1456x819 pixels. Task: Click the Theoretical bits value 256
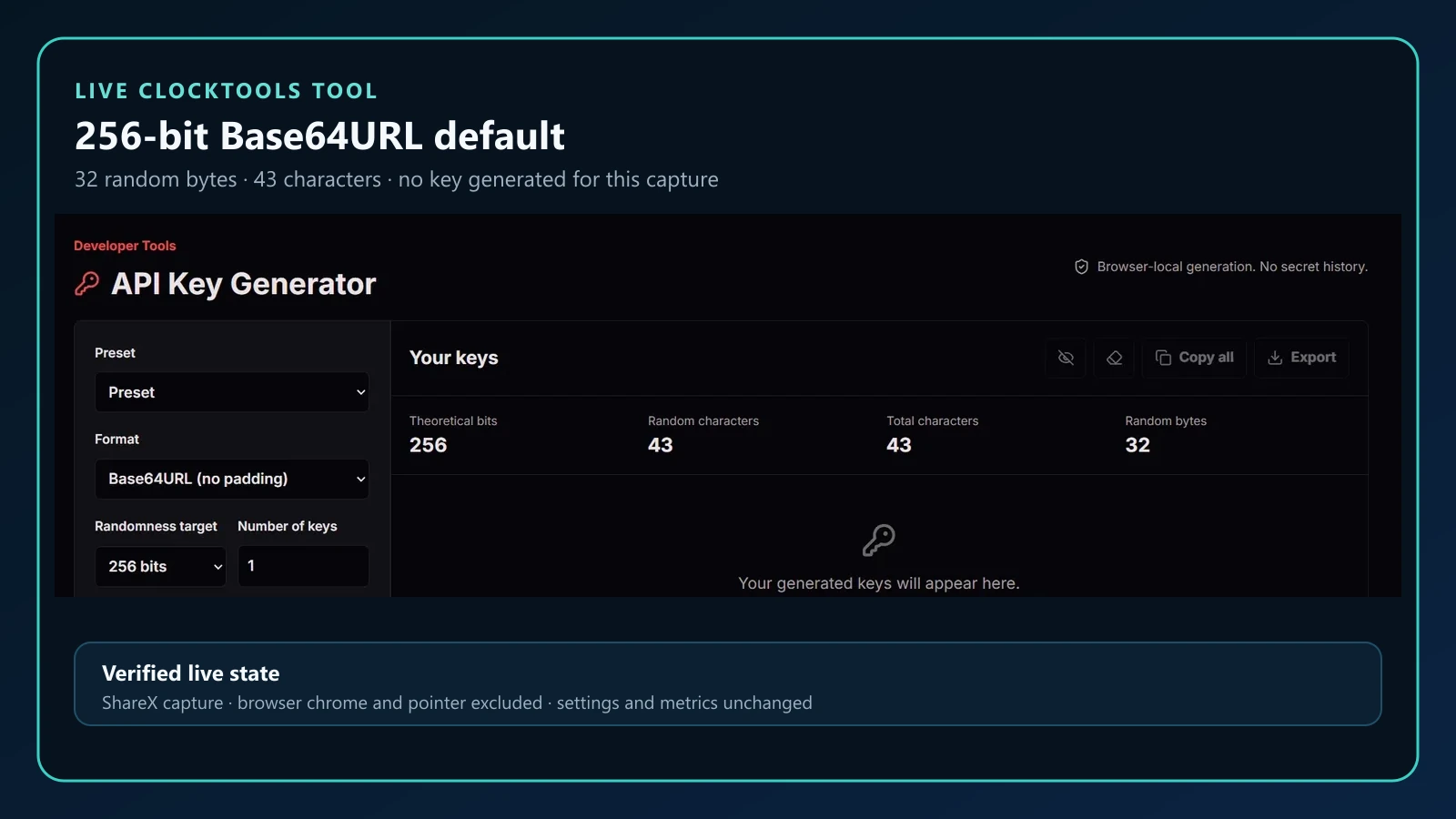pos(429,445)
